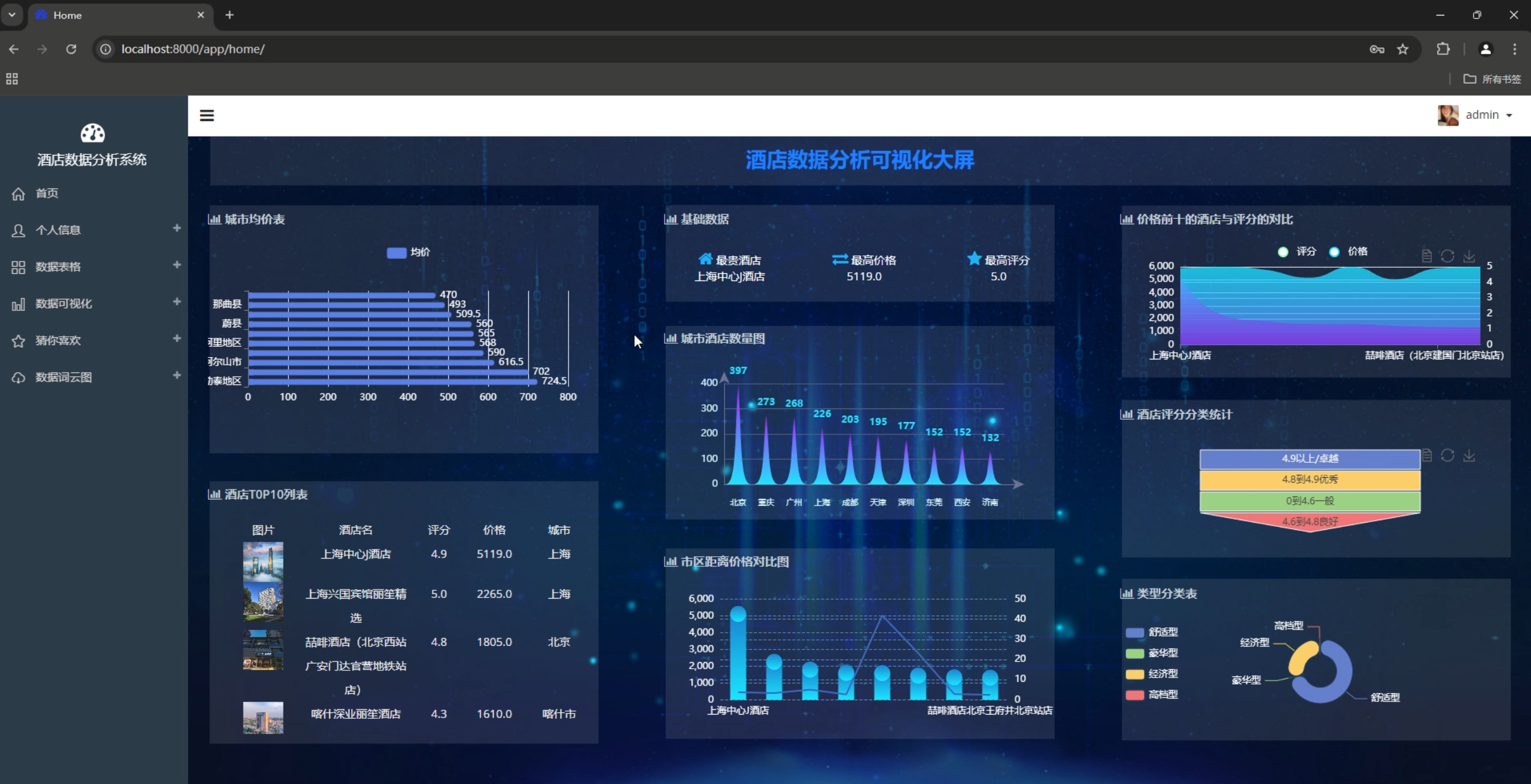Viewport: 1531px width, 784px height.
Task: Bookmark this page with star icon
Action: [1402, 49]
